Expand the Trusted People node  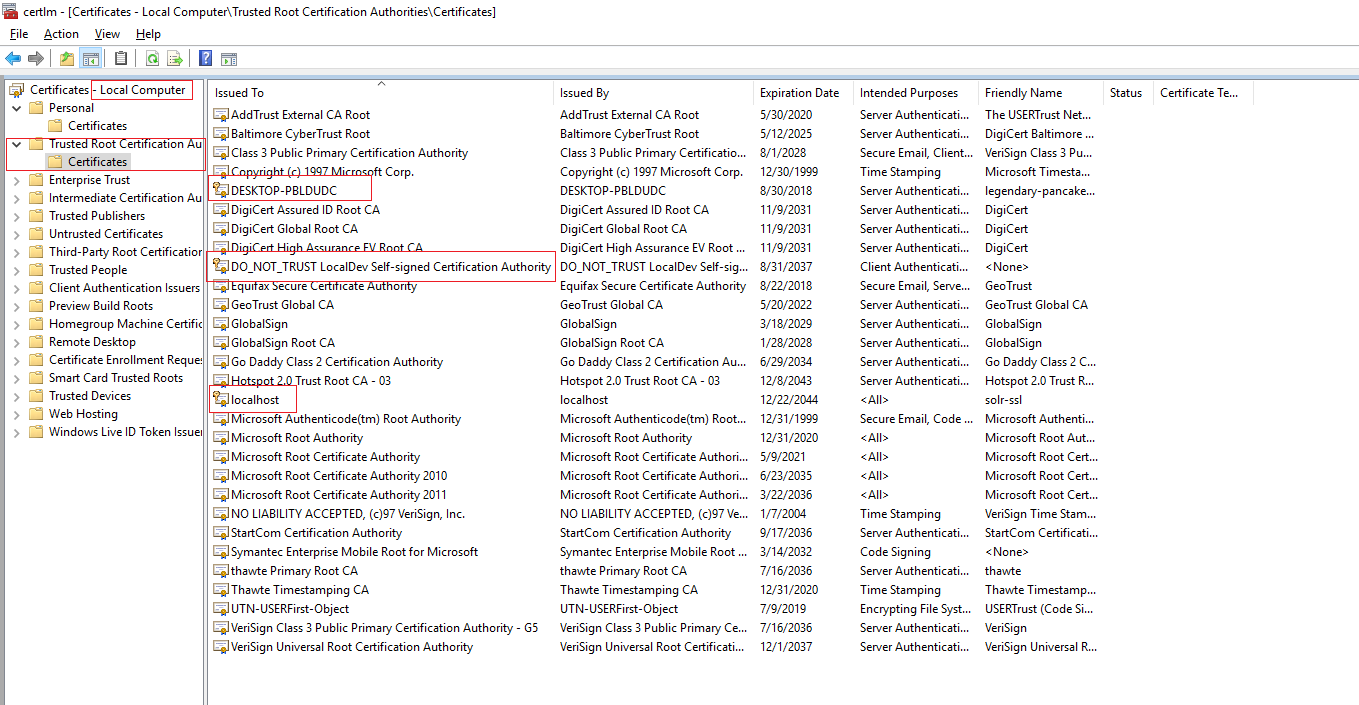pyautogui.click(x=16, y=269)
